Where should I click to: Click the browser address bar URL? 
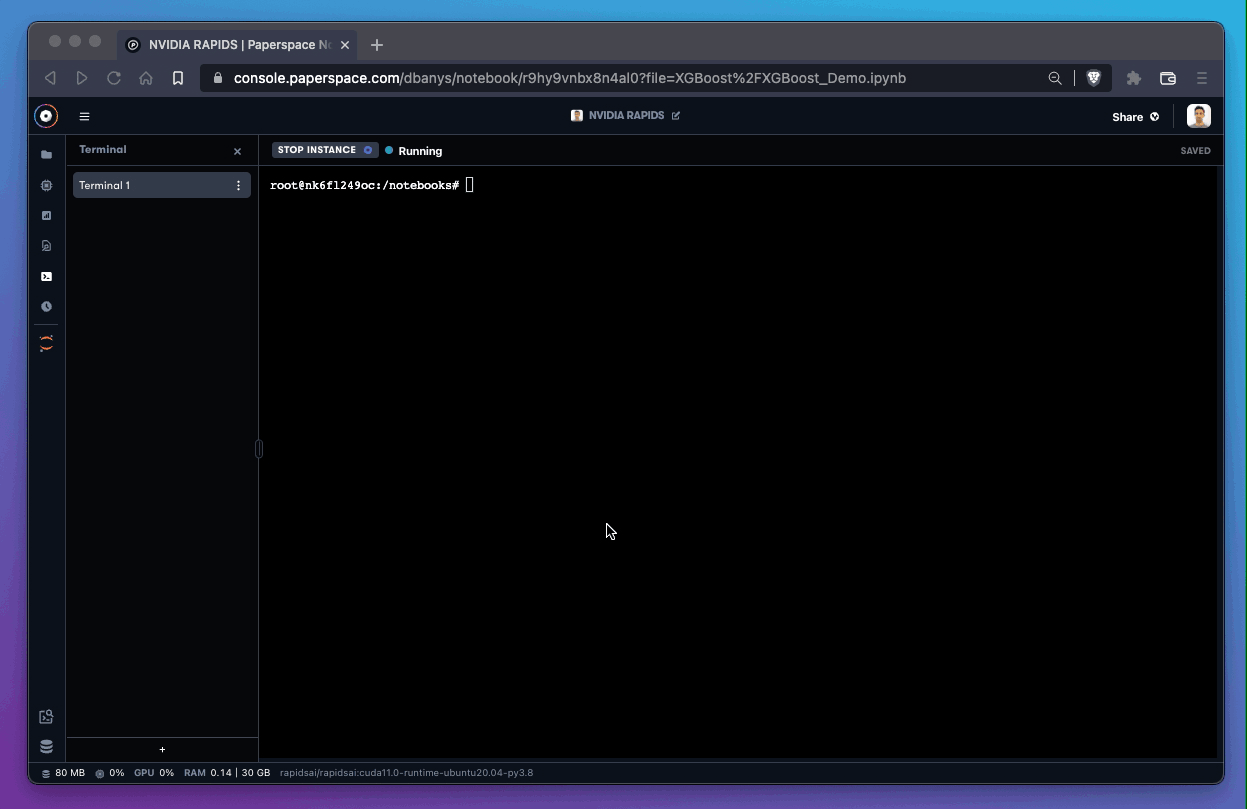coord(570,78)
